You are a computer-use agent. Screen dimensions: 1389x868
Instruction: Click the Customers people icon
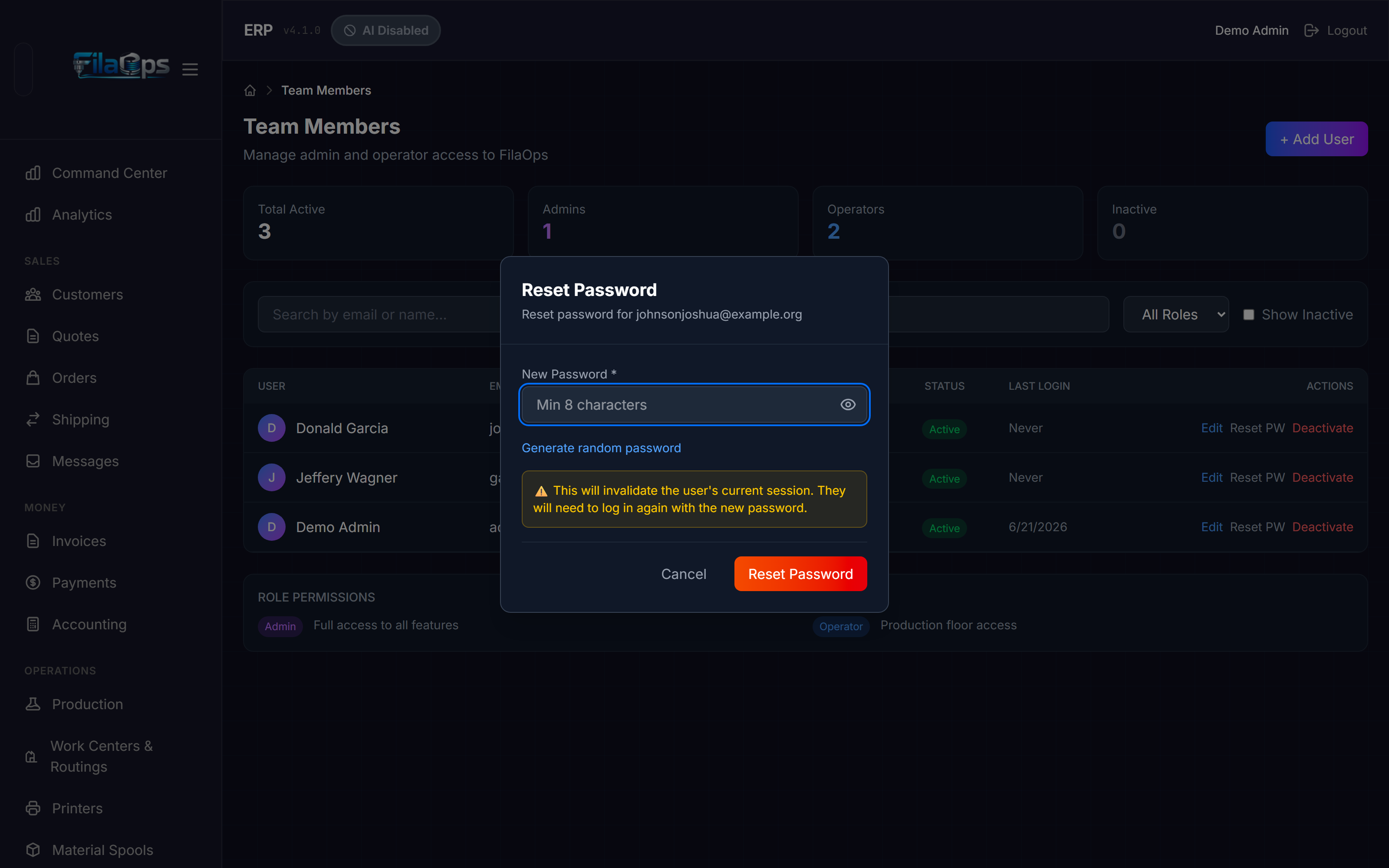coord(33,295)
